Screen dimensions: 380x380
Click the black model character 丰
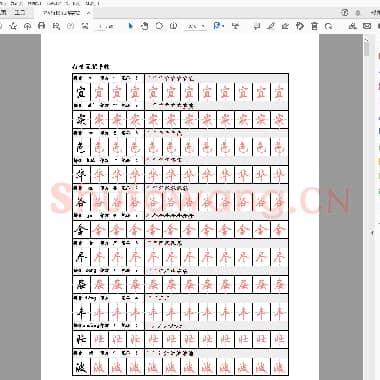81,312
